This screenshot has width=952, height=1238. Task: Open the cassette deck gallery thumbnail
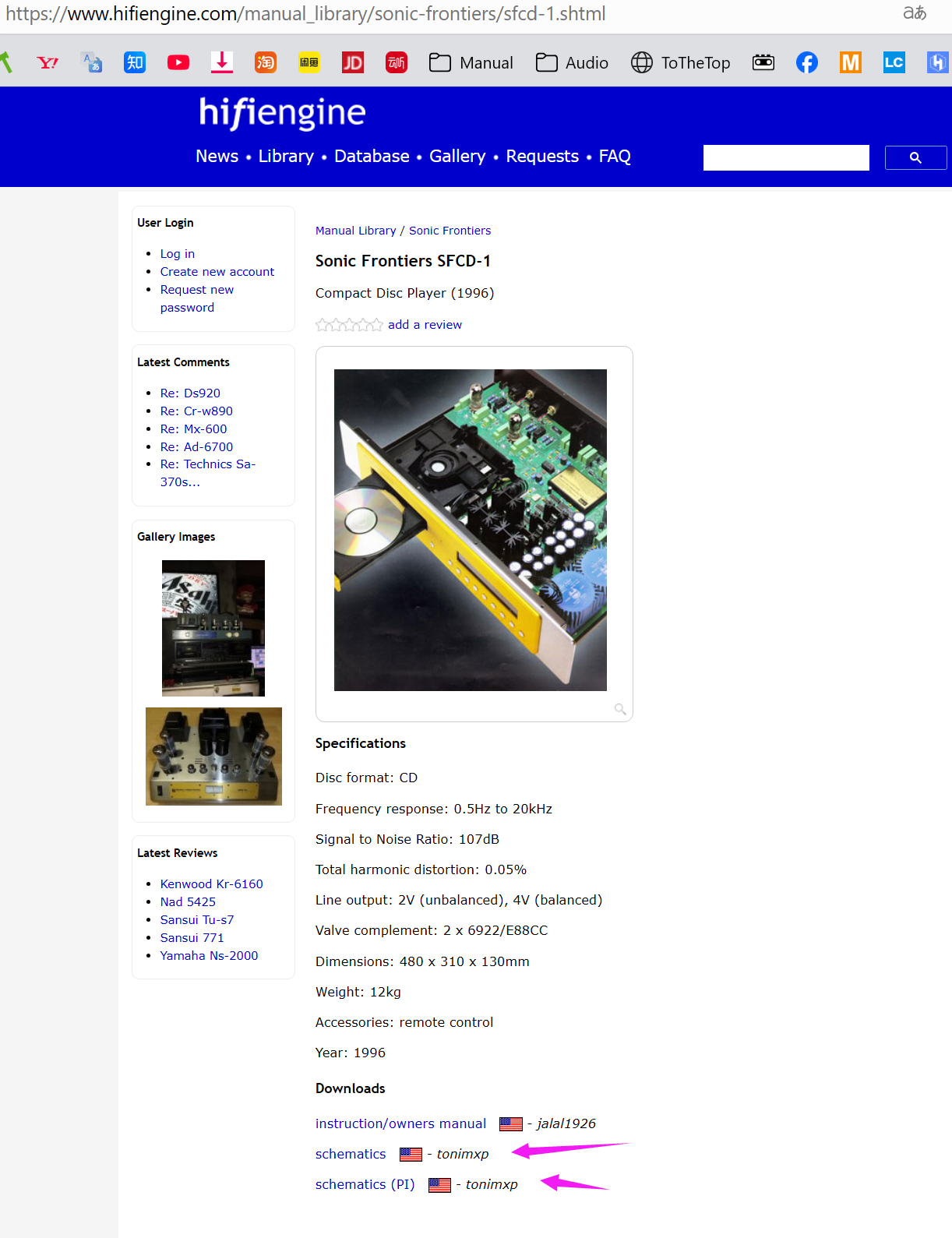pyautogui.click(x=213, y=628)
